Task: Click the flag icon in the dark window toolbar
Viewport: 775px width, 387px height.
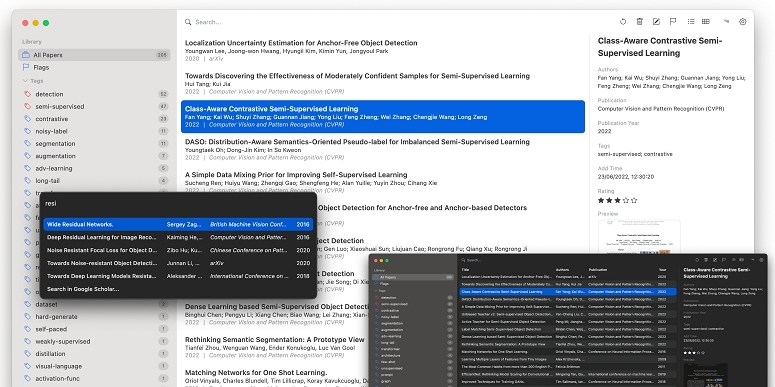Action: tap(724, 260)
